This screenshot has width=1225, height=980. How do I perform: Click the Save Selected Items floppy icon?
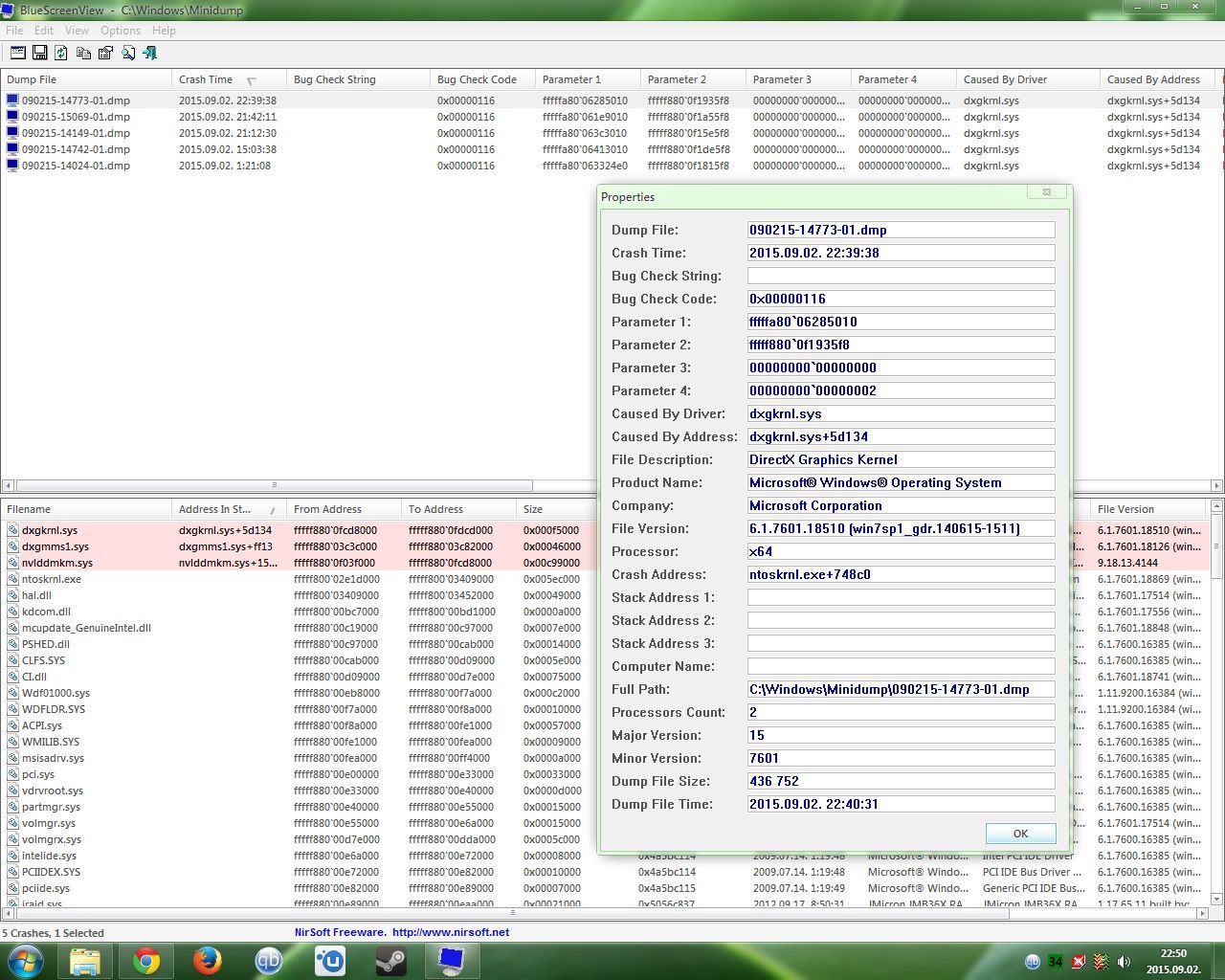pos(40,53)
